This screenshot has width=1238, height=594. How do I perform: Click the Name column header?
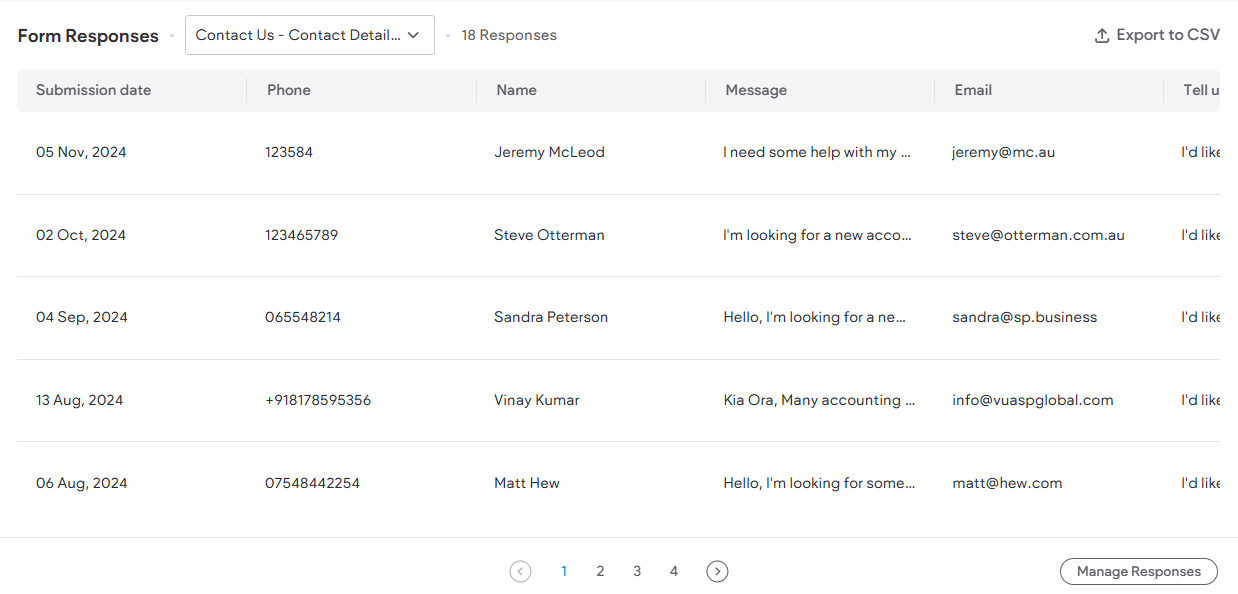coord(517,90)
